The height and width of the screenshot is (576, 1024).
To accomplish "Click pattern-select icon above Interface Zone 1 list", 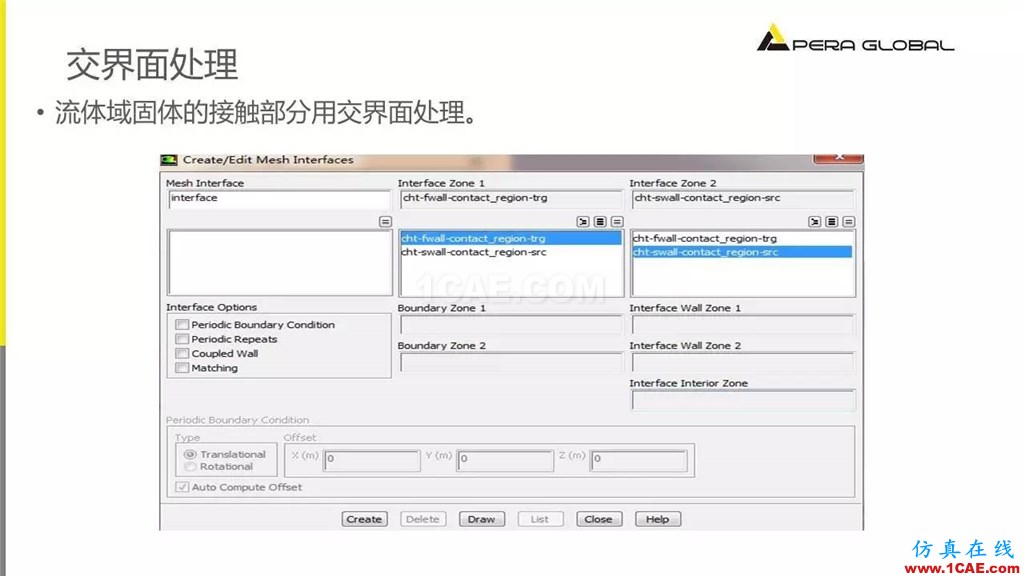I will coord(583,222).
